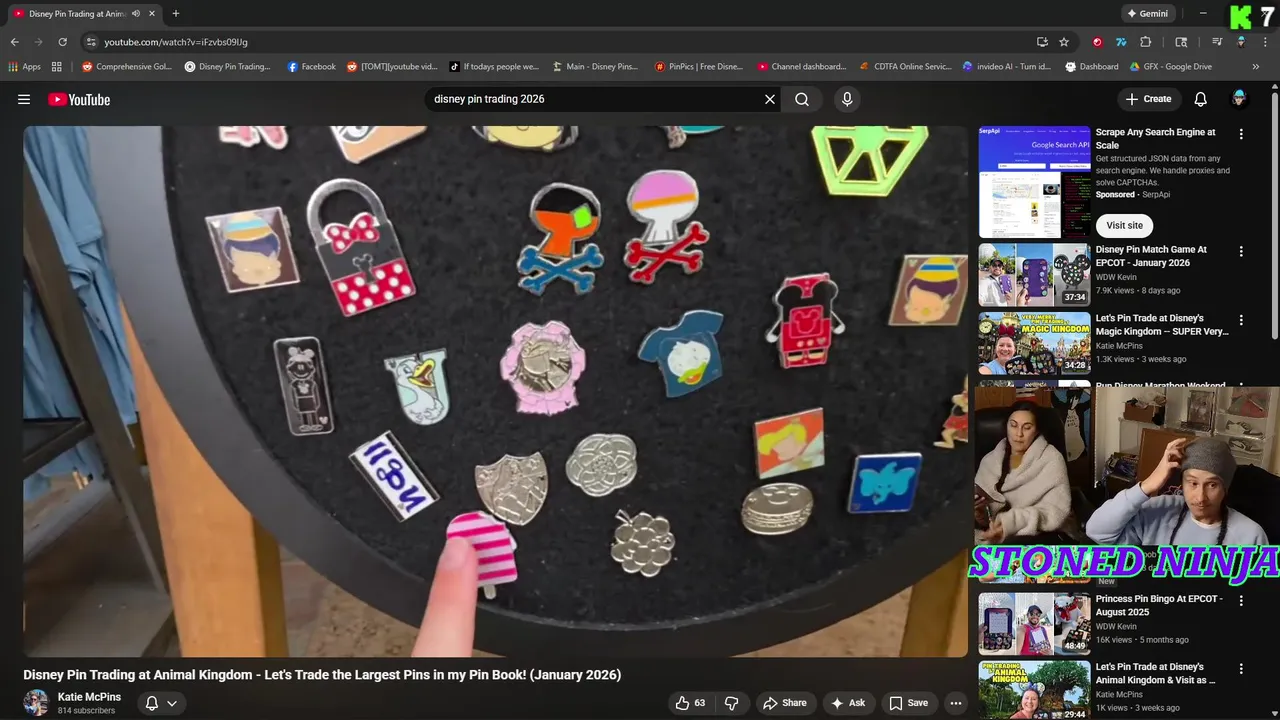Open the Extensions puzzle menu
Screen dimensions: 1280x720
click(x=1146, y=42)
